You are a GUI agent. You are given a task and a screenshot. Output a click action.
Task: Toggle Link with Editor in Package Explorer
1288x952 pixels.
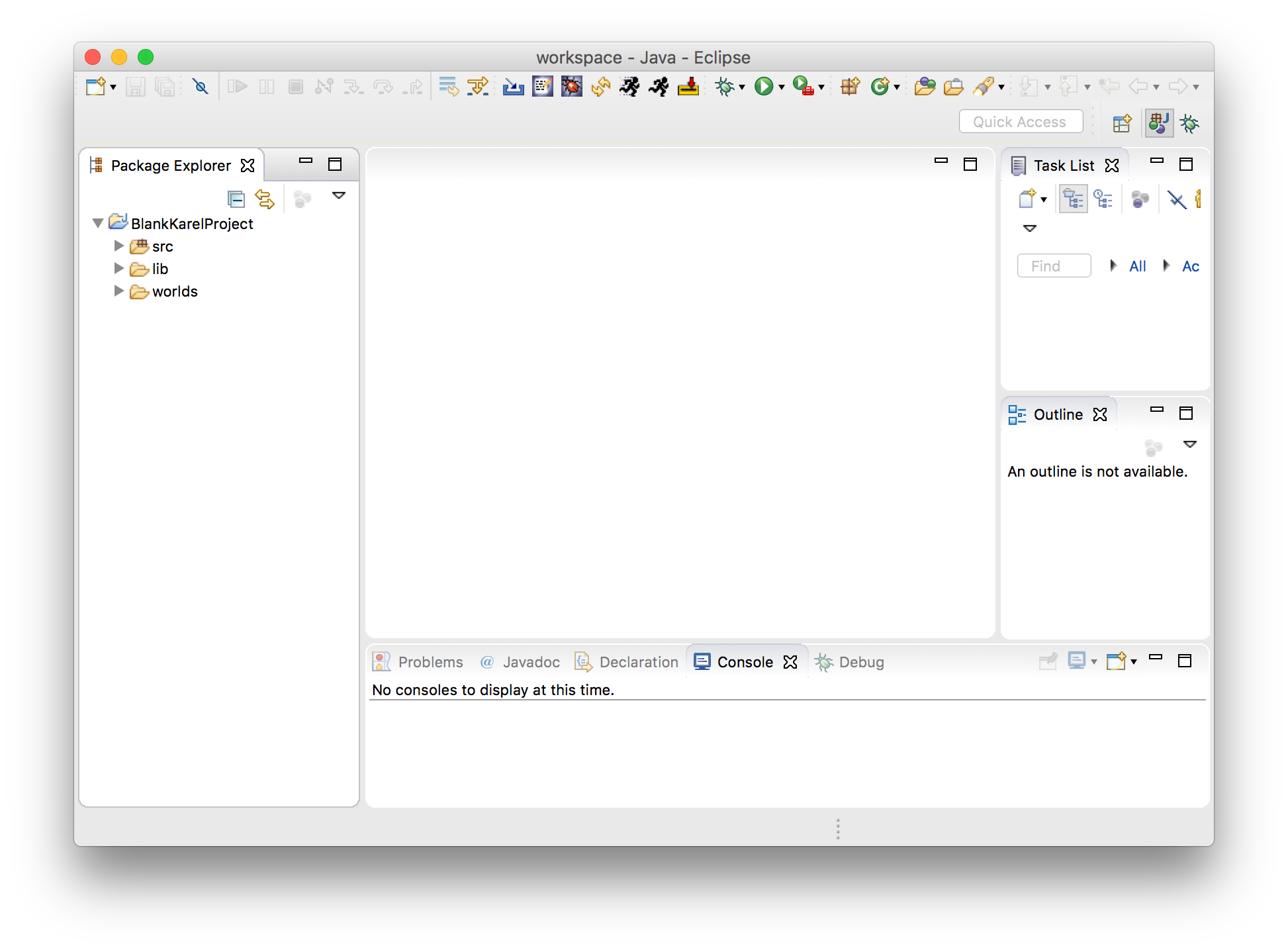tap(265, 199)
